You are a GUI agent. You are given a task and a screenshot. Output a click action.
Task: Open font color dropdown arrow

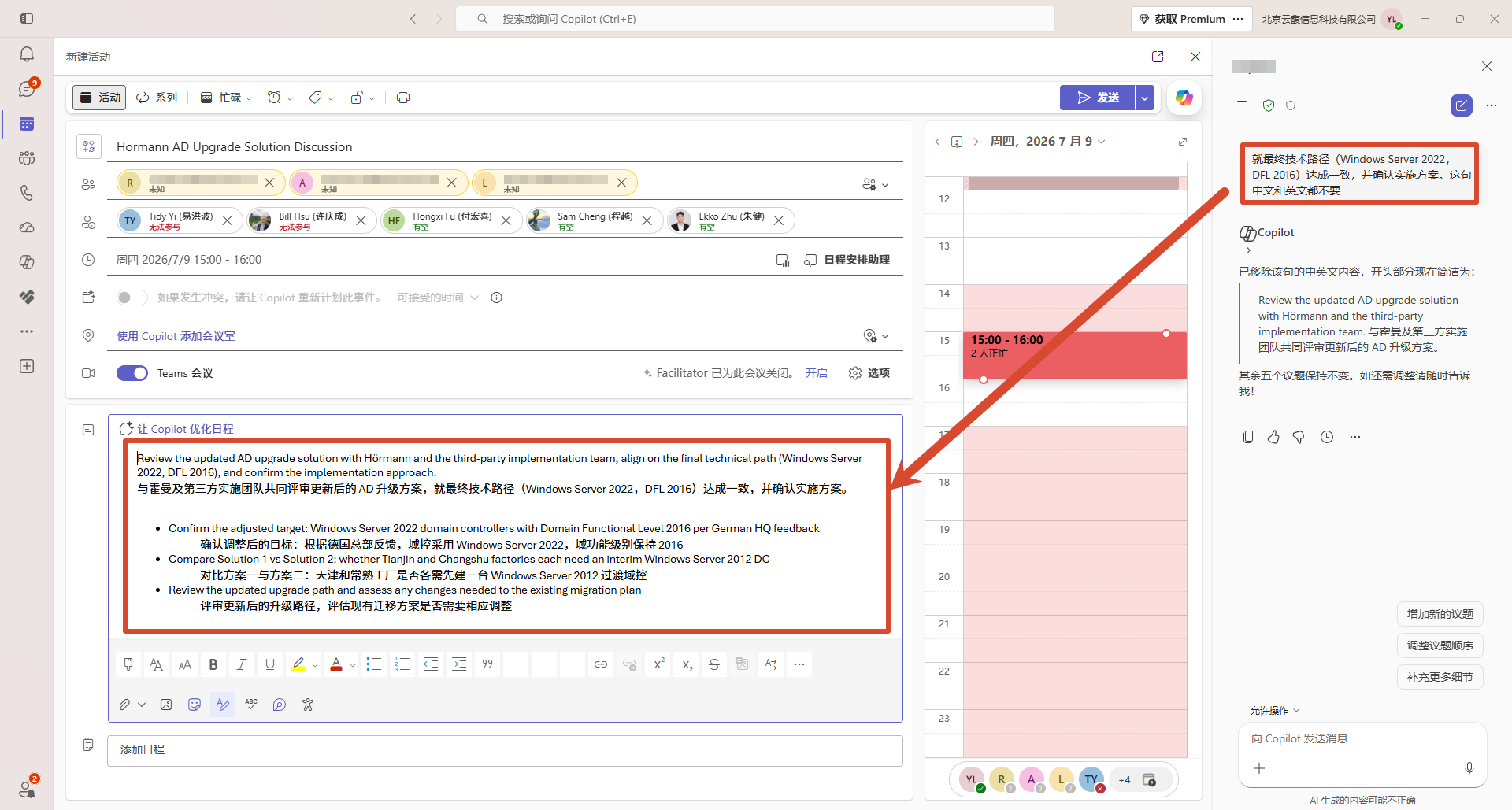pos(352,665)
